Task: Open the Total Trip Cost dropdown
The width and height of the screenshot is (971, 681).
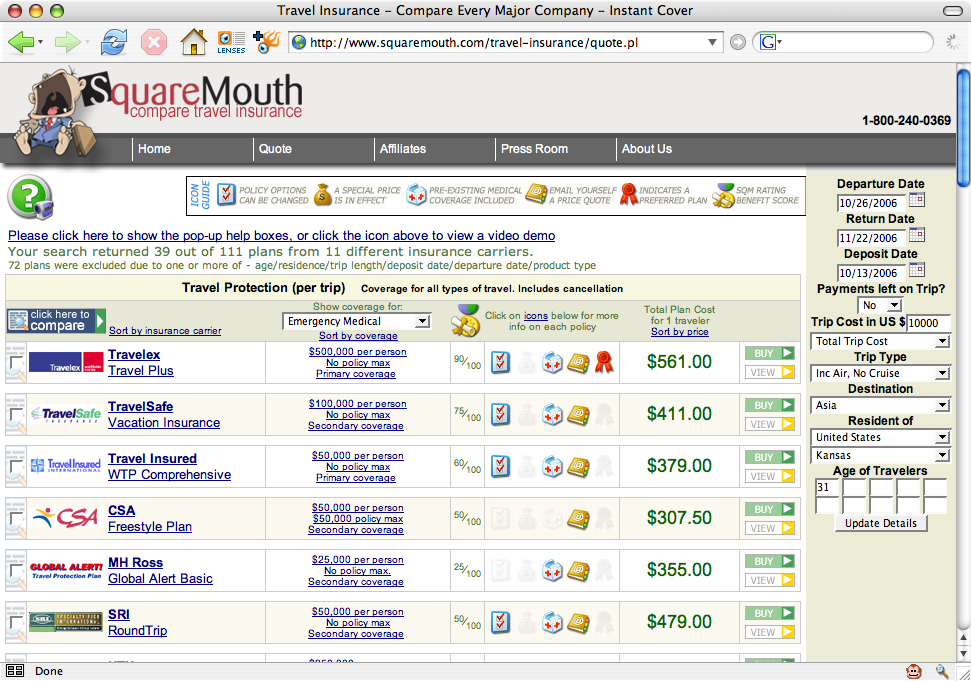Action: (x=880, y=341)
